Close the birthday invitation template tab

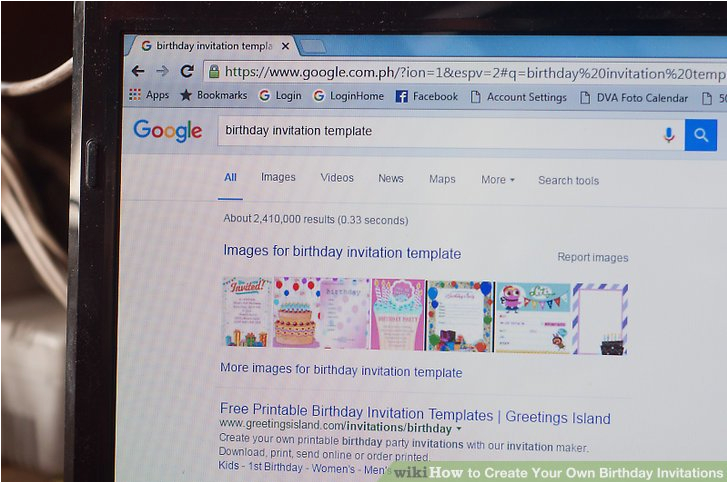coord(286,46)
